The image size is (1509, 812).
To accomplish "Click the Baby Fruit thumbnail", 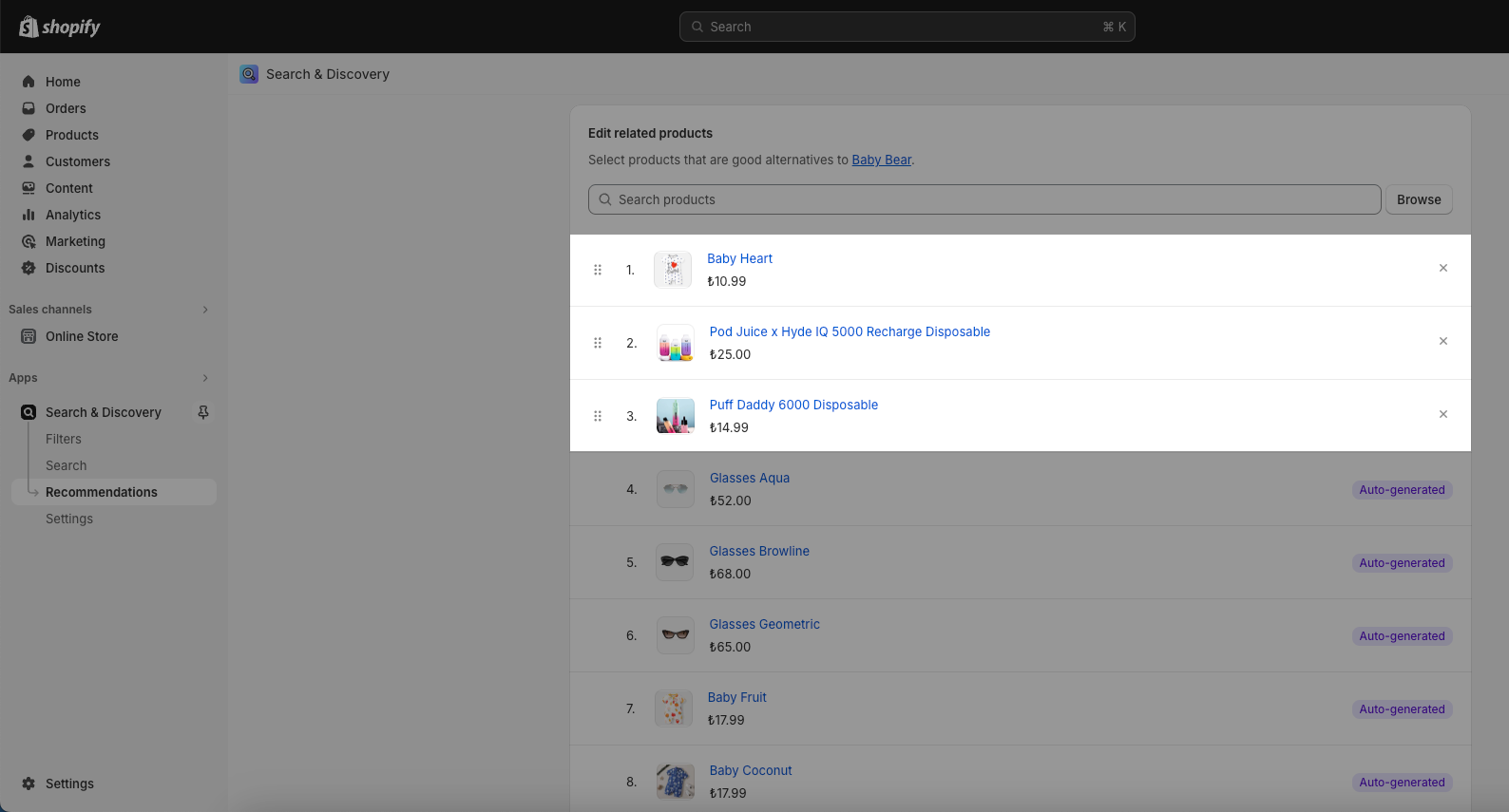I will [x=674, y=708].
